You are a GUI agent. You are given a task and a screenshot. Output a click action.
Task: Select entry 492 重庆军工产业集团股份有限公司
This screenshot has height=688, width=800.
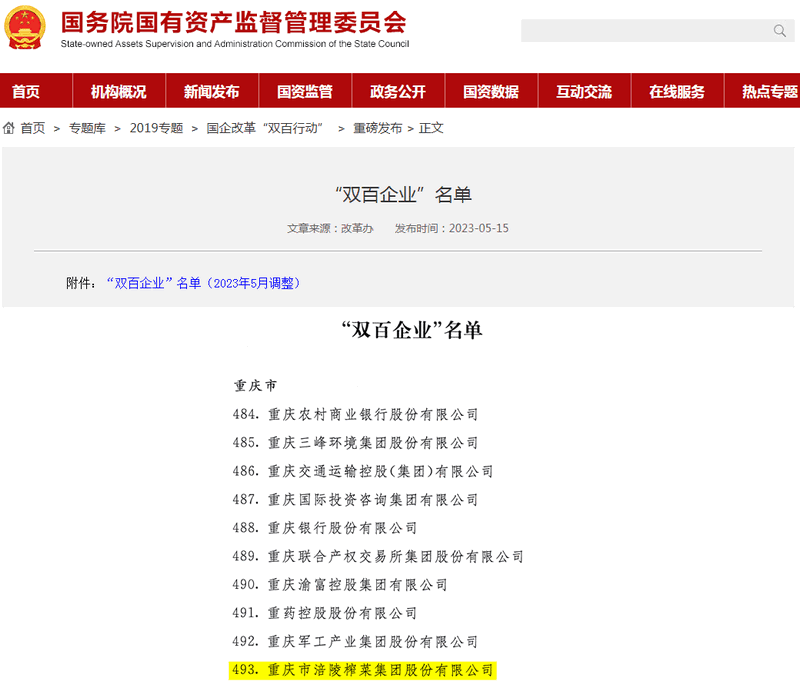(355, 642)
